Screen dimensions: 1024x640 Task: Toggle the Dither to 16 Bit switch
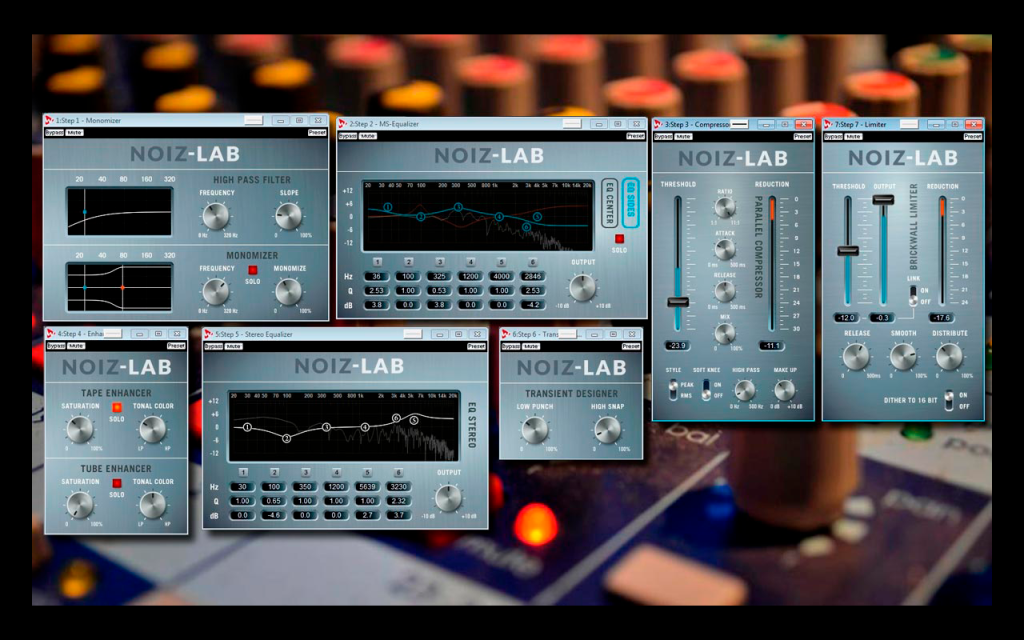click(x=948, y=400)
